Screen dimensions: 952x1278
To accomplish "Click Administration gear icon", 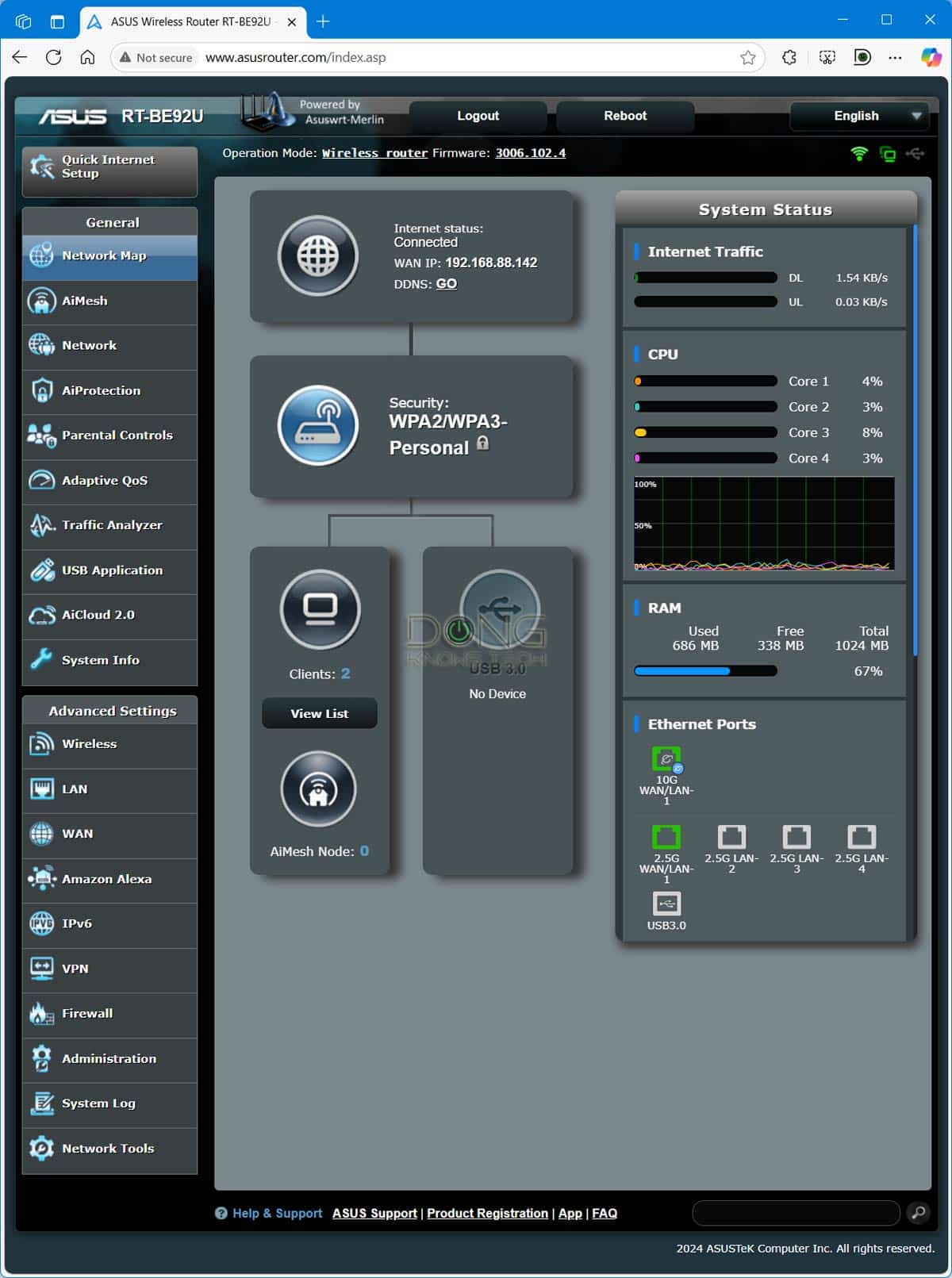I will tap(41, 1058).
